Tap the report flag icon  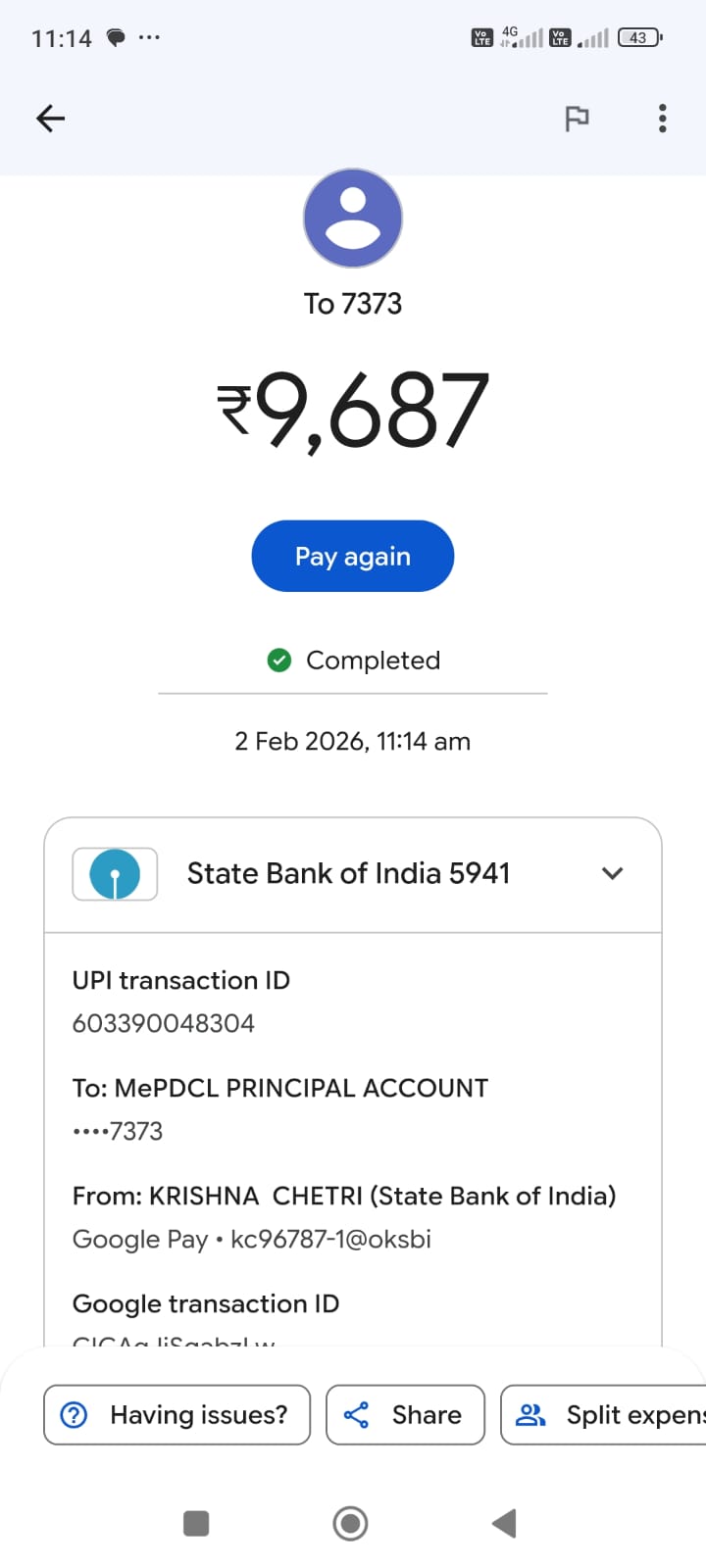[x=577, y=119]
